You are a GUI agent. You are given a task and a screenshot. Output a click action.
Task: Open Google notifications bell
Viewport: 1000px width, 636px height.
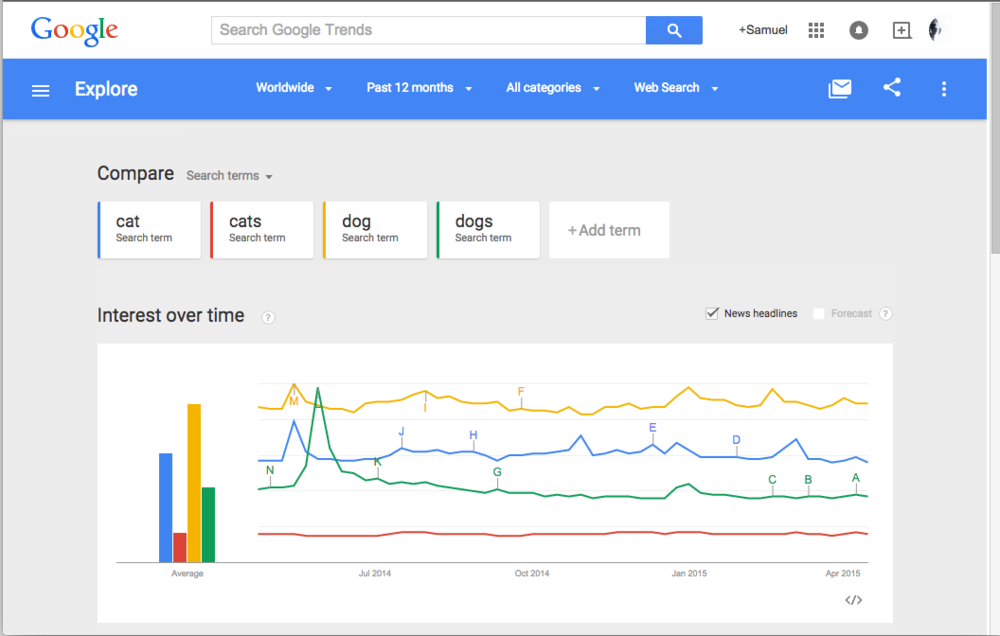[x=858, y=30]
